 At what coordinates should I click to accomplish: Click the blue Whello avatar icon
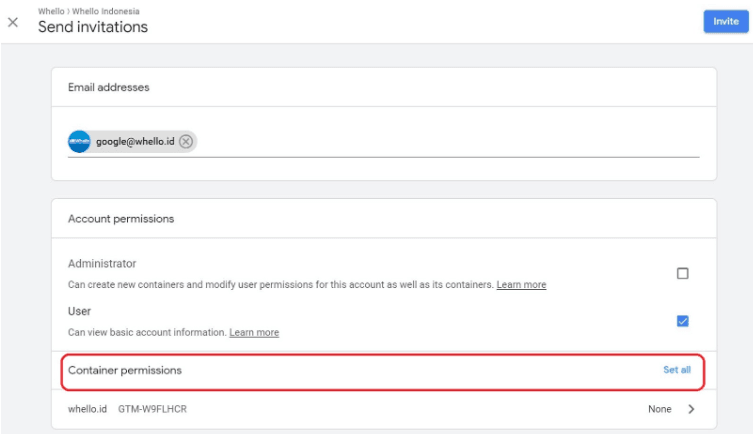[79, 142]
